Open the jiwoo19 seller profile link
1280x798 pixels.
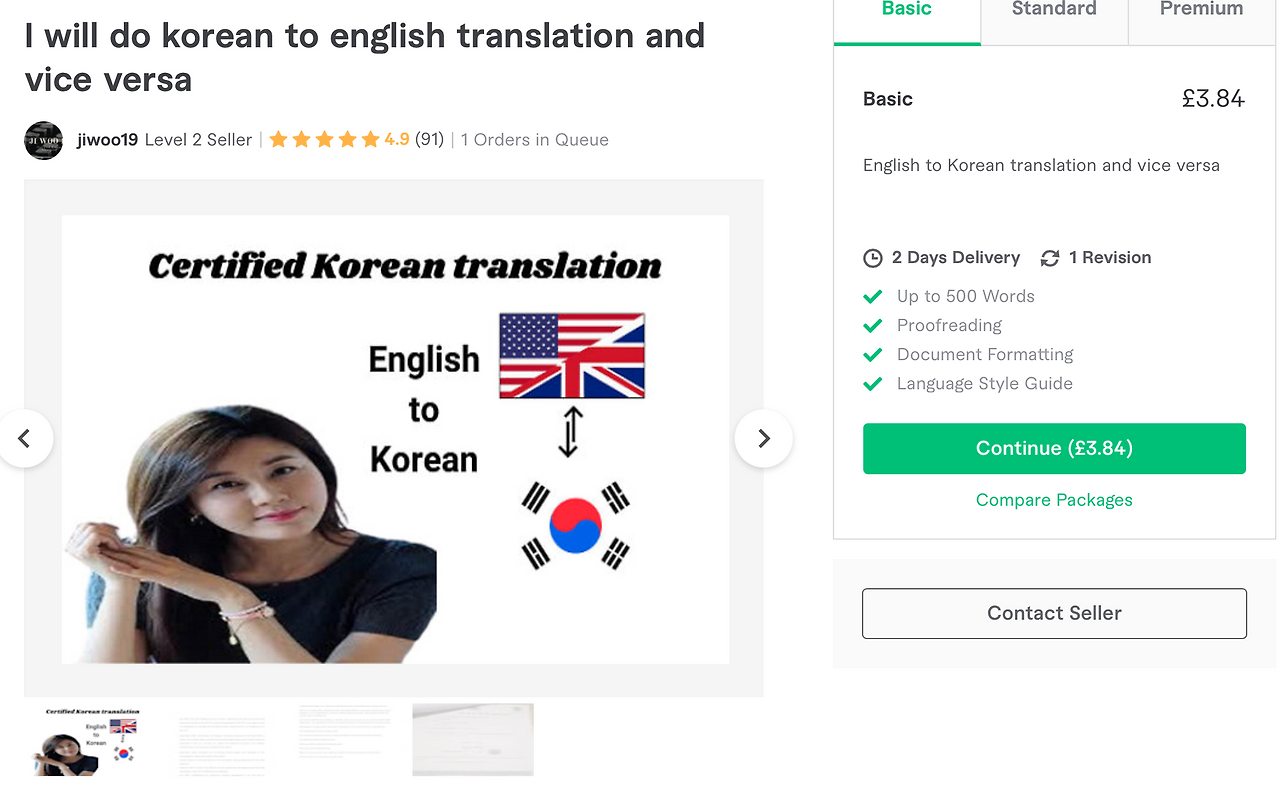click(x=107, y=140)
